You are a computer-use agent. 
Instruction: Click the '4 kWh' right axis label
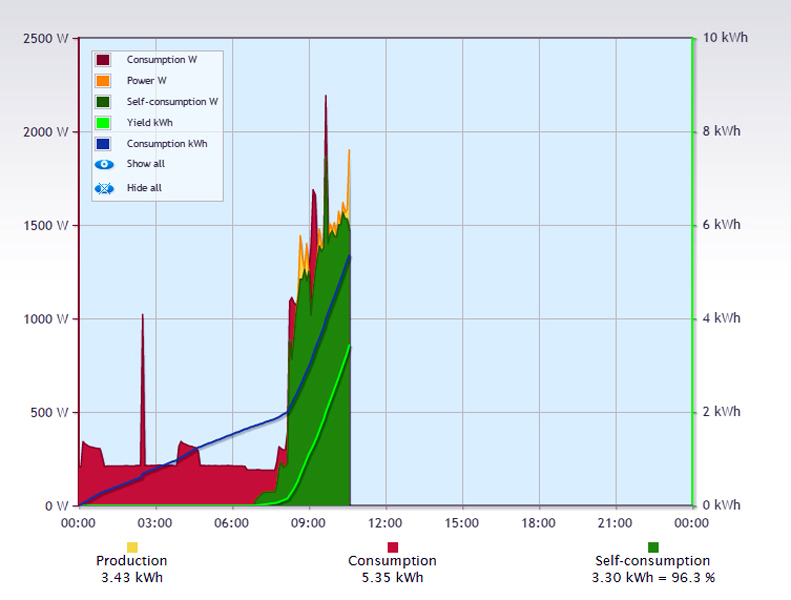(x=721, y=318)
